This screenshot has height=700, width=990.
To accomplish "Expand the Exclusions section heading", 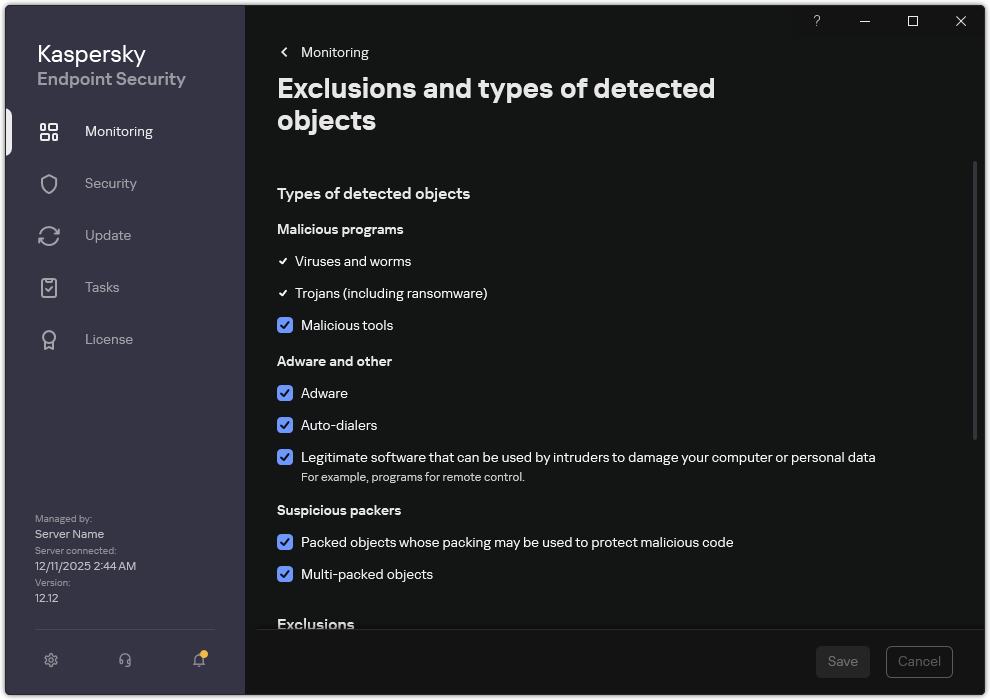I will [316, 624].
